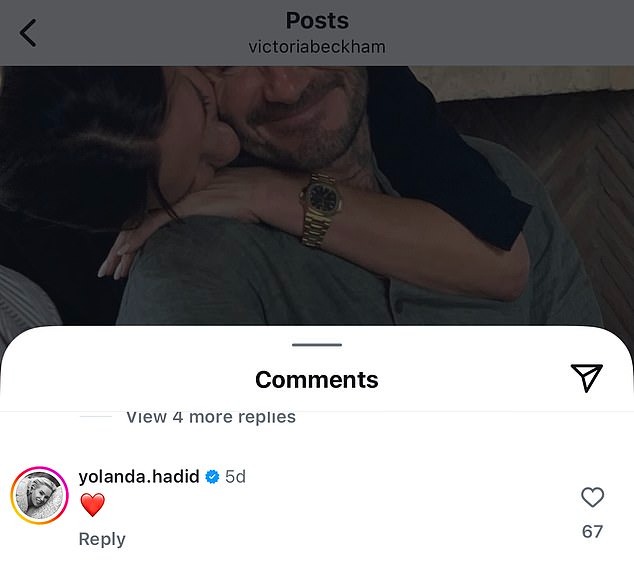Click the 5d comment timestamp
This screenshot has width=634, height=573.
point(235,477)
